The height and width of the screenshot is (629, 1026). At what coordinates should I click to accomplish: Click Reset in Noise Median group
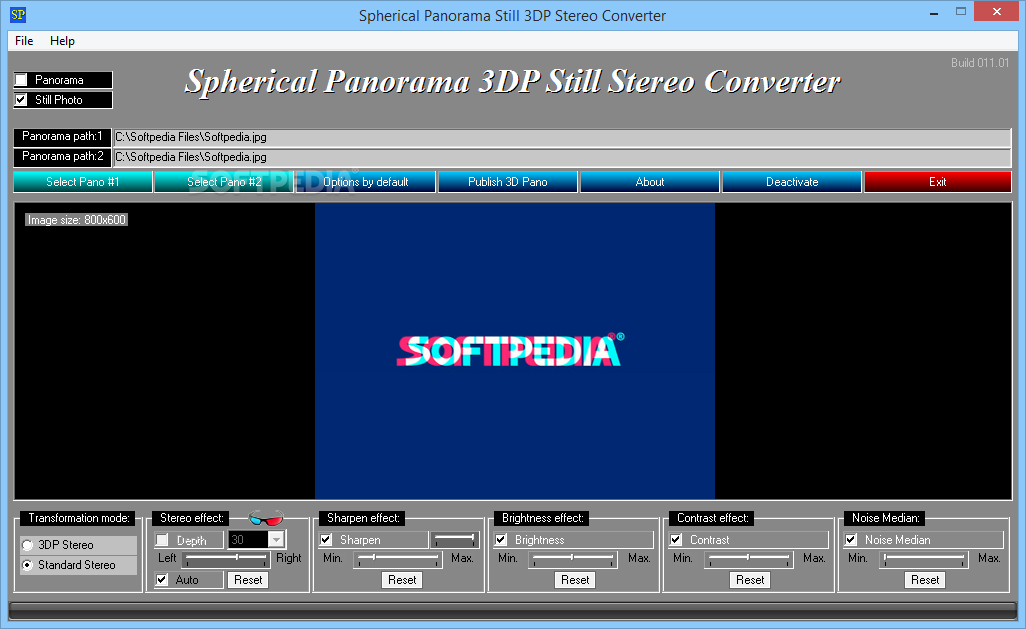point(925,580)
